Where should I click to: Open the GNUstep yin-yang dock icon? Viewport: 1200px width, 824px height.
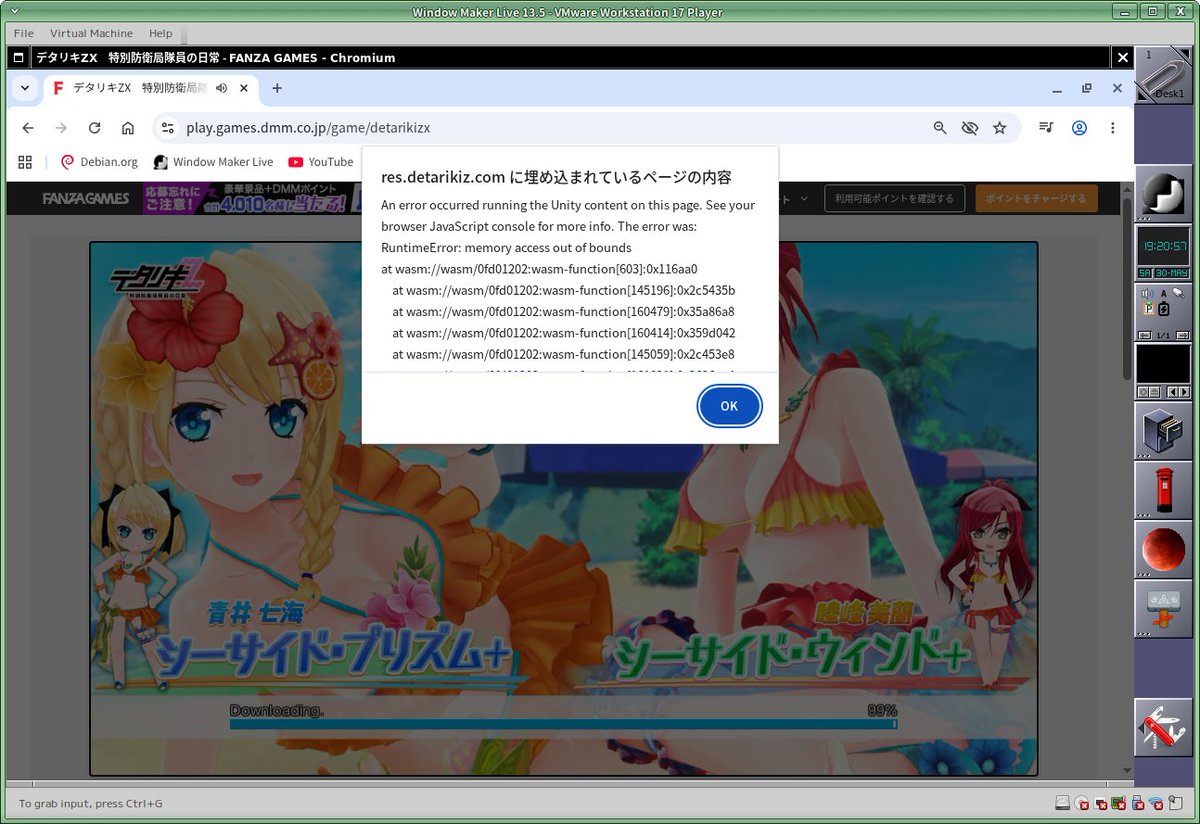[1164, 192]
